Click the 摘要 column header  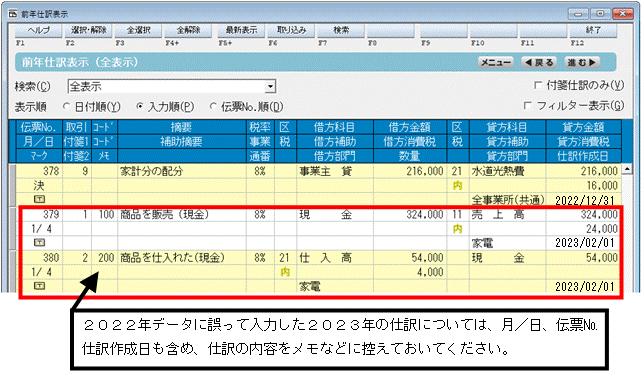pyautogui.click(x=181, y=127)
